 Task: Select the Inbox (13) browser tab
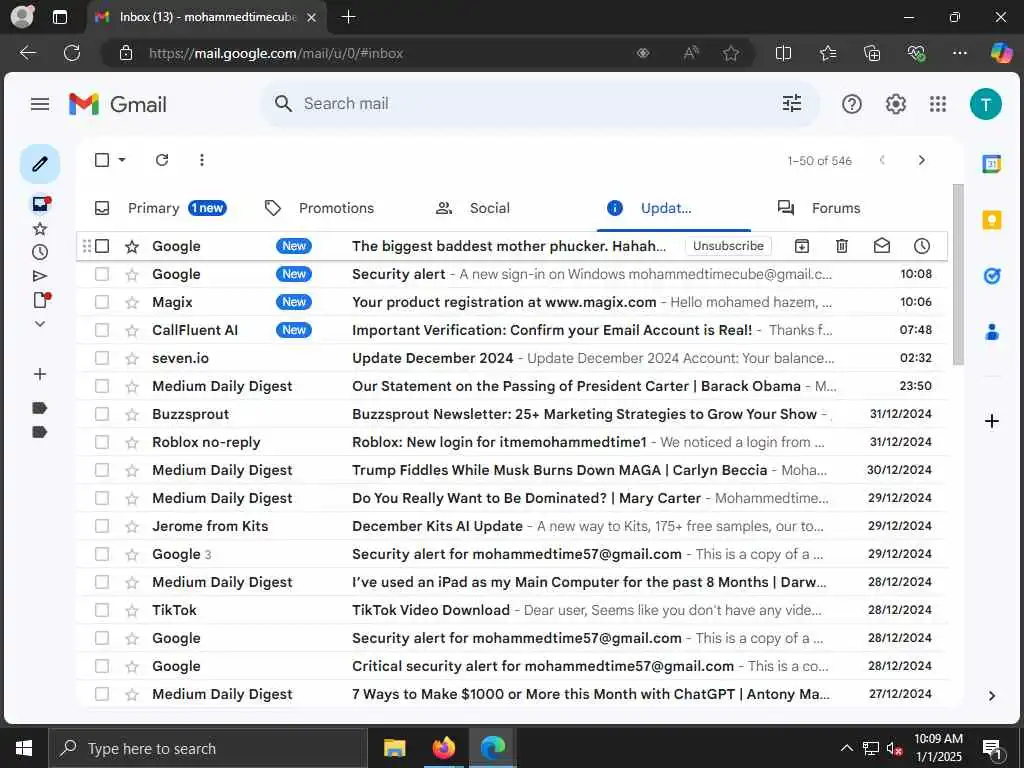tap(205, 18)
